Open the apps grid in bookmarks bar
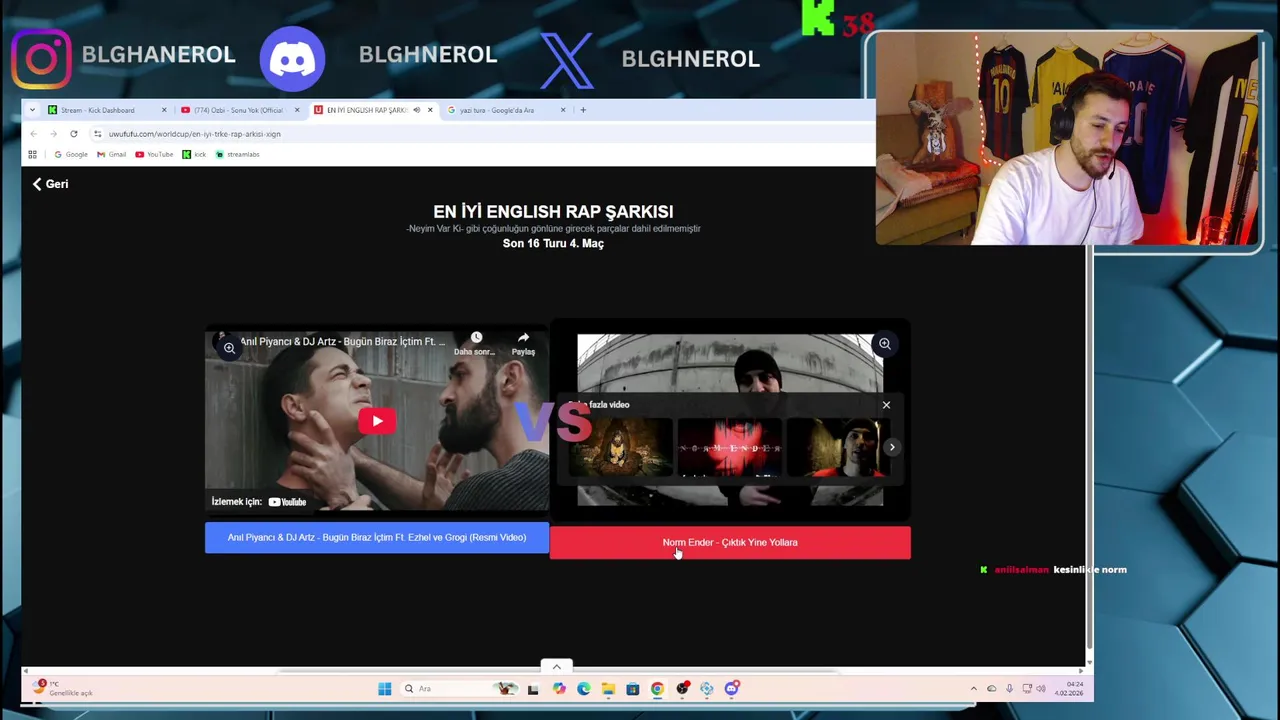 [x=32, y=154]
